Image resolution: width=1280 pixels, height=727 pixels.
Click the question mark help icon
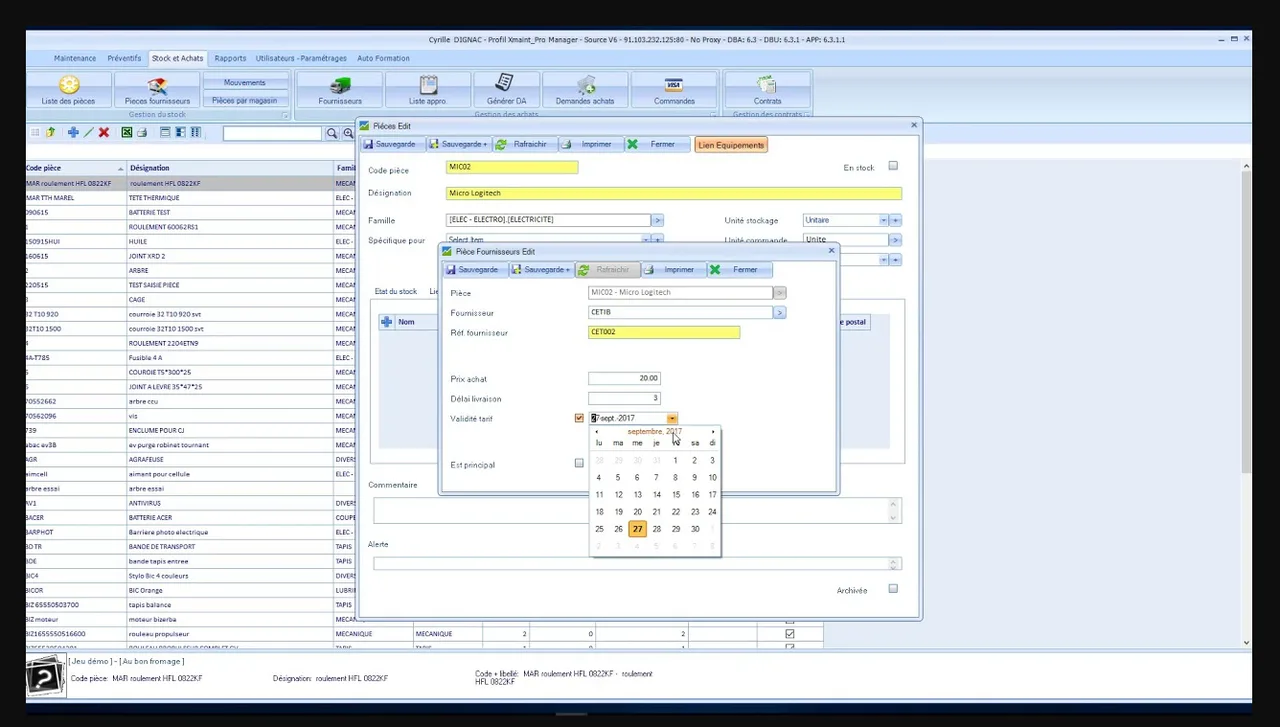[45, 678]
